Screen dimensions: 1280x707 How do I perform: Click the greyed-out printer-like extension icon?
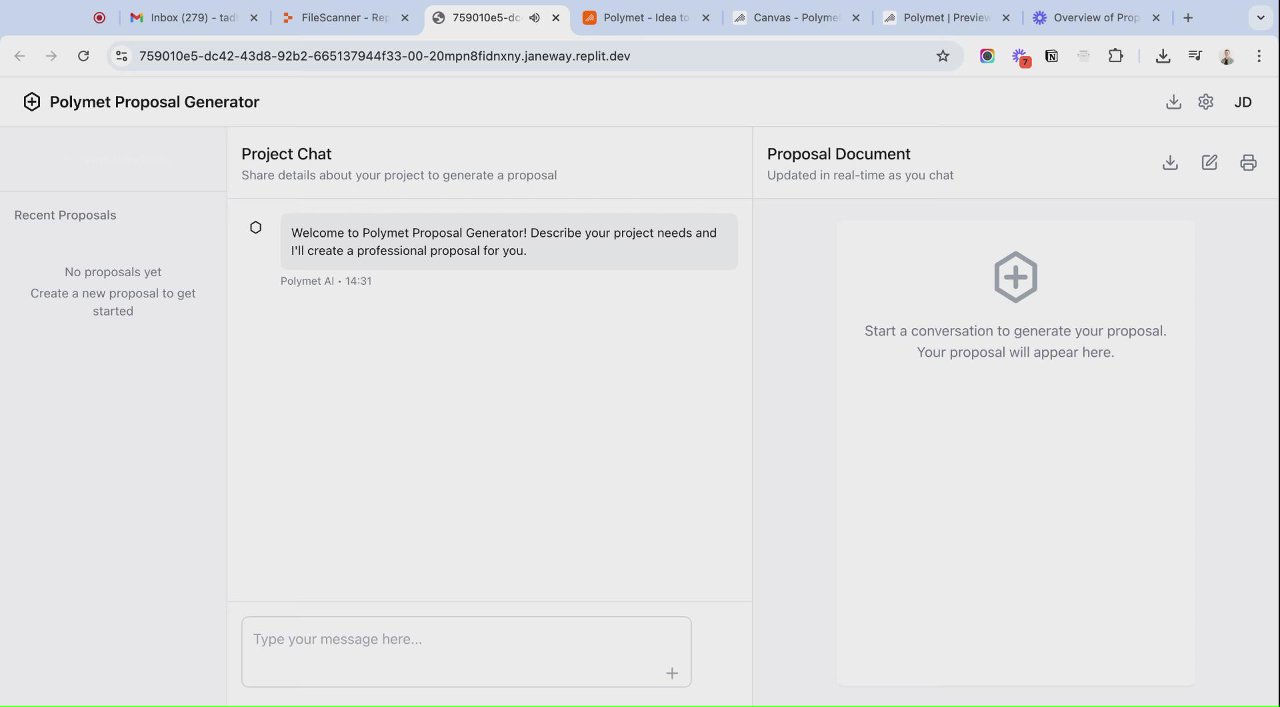pyautogui.click(x=1083, y=56)
